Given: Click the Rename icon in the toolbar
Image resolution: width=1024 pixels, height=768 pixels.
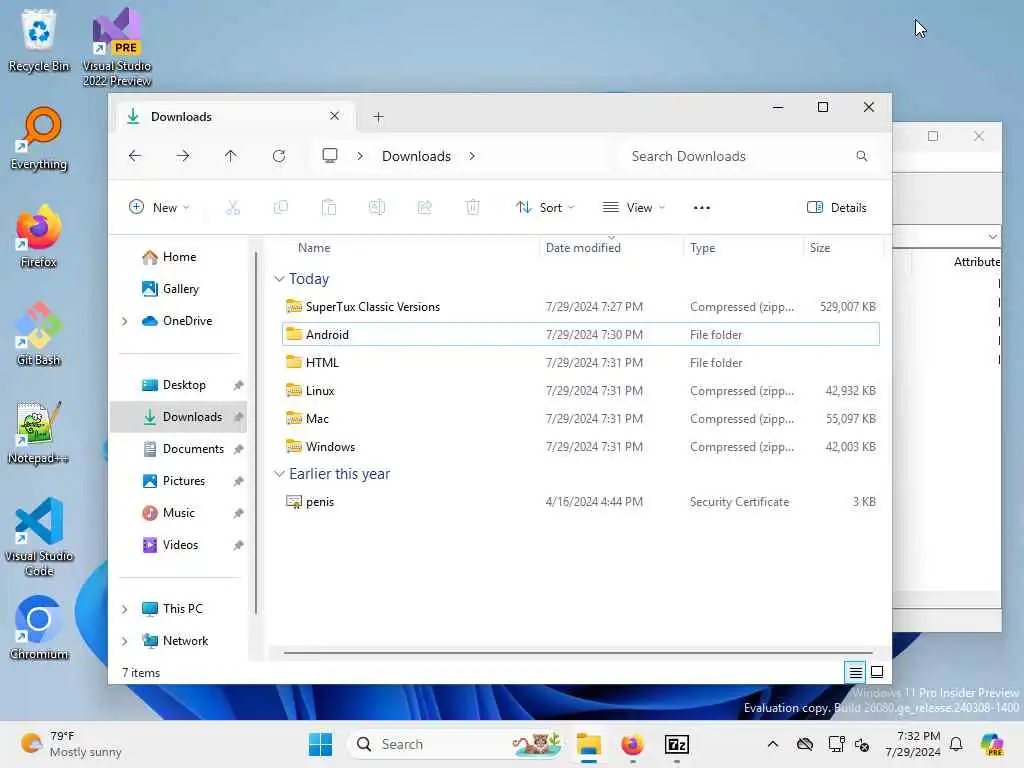Looking at the screenshot, I should coord(377,208).
